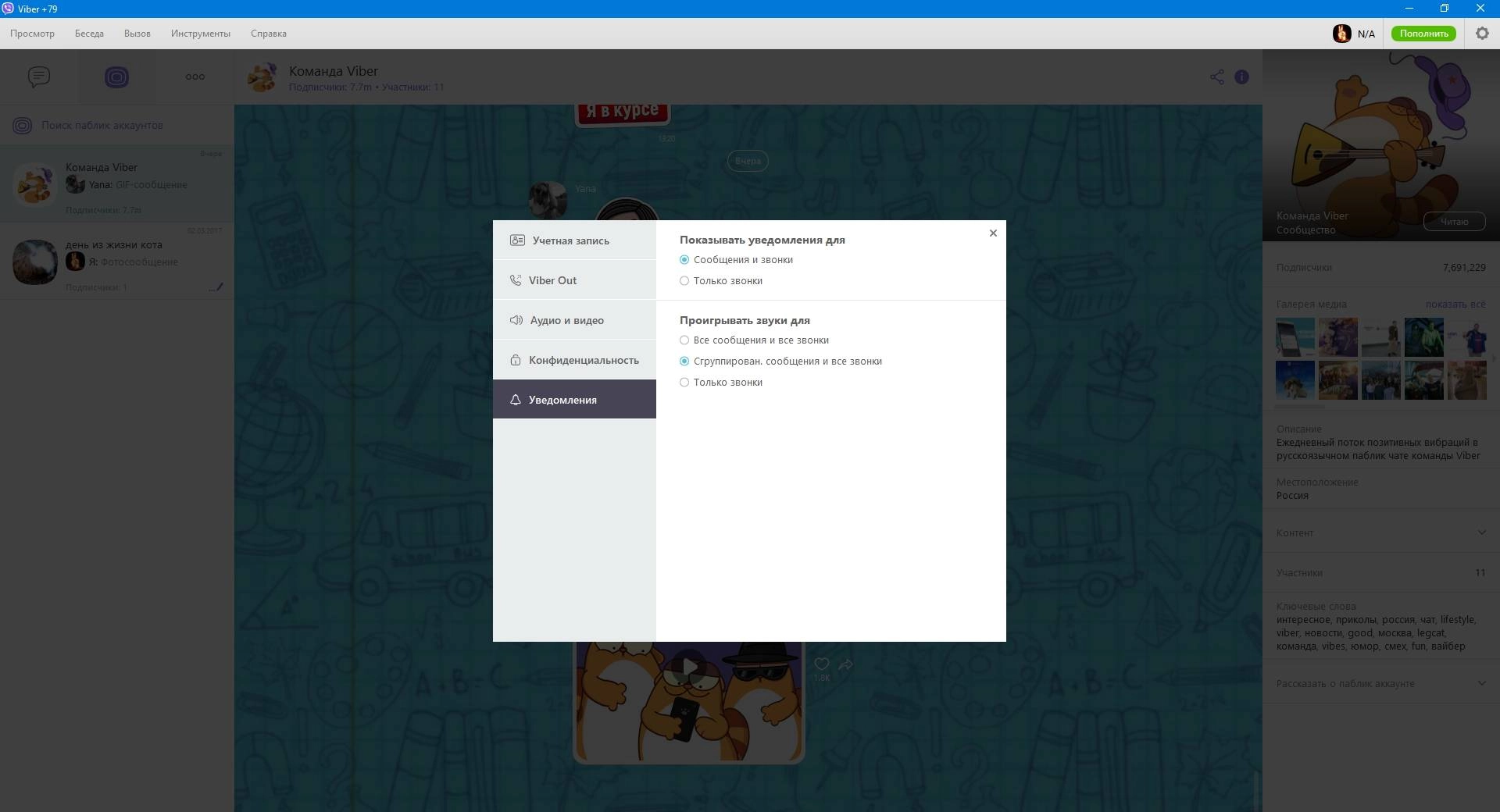Screen dimensions: 1500x812
Task: Select Все сообщения и все звонки sounds
Action: [754, 340]
